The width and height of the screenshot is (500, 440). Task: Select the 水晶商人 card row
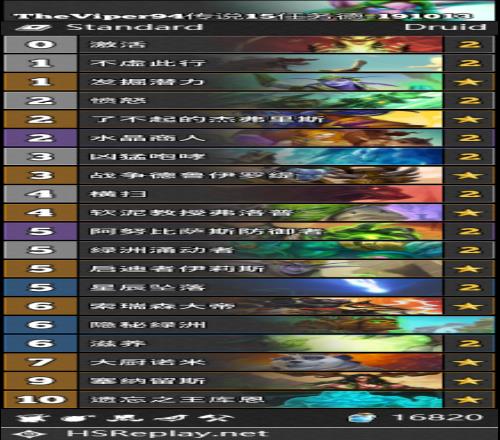tap(249, 138)
